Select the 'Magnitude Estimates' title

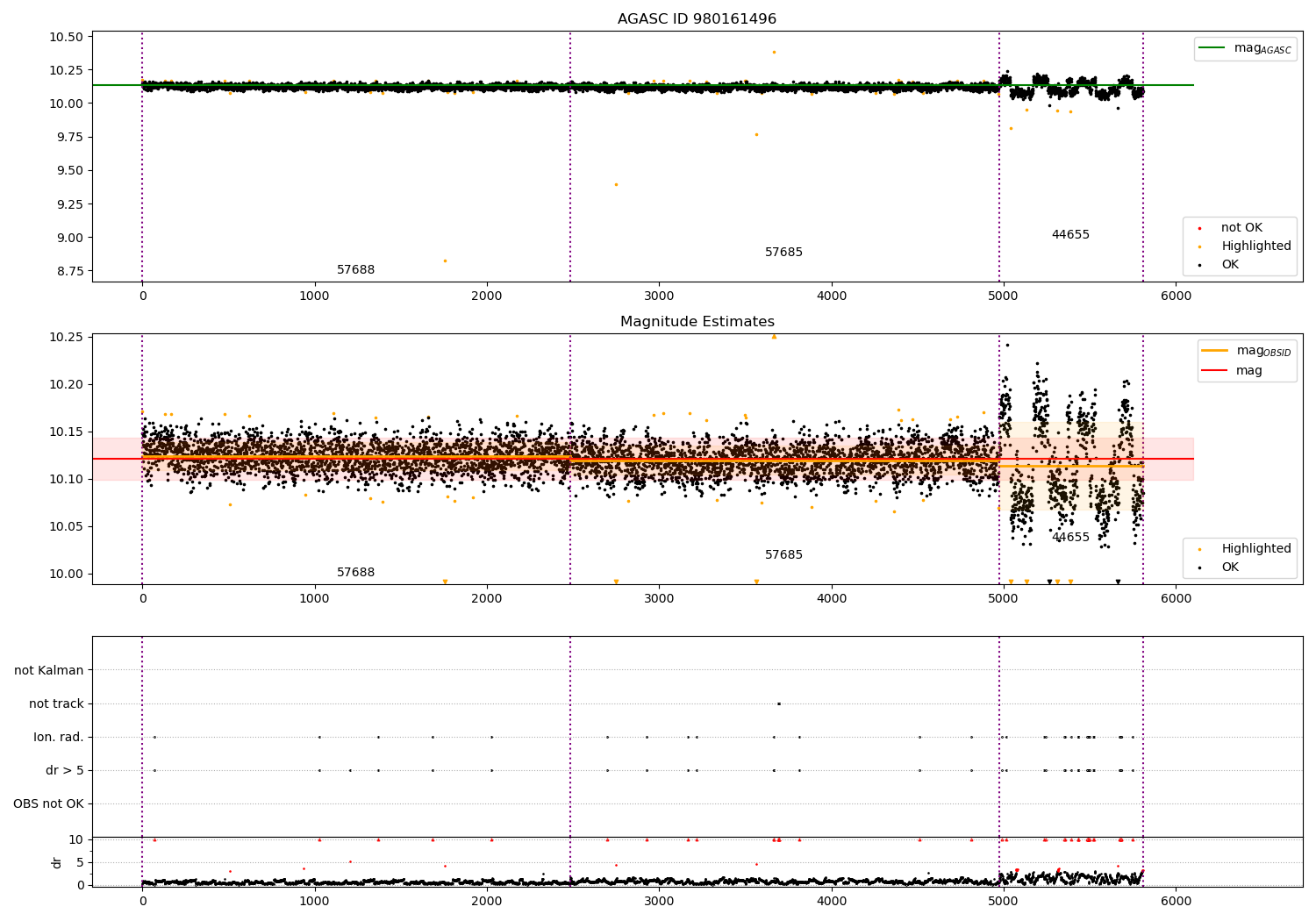click(x=697, y=322)
